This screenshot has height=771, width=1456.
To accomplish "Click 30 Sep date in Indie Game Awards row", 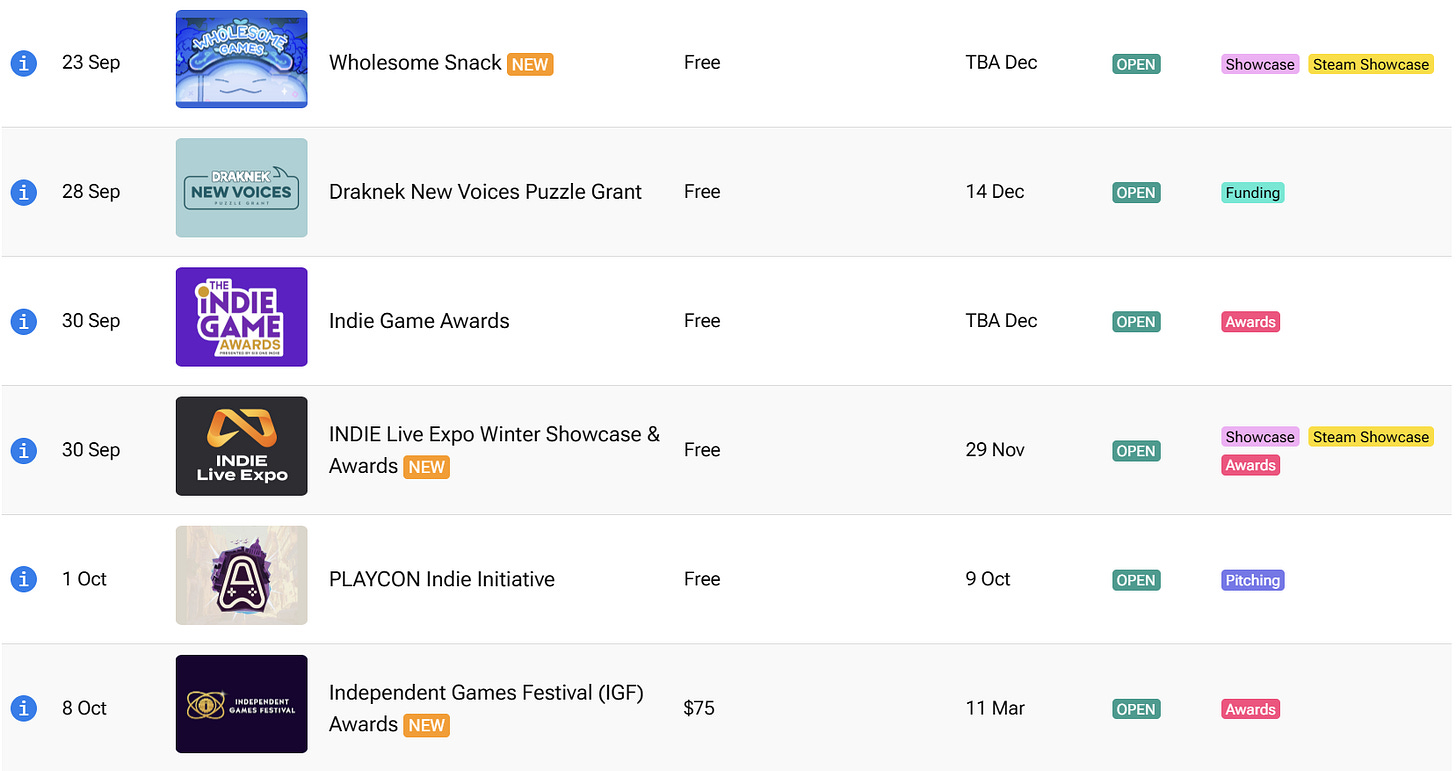I will click(x=91, y=320).
